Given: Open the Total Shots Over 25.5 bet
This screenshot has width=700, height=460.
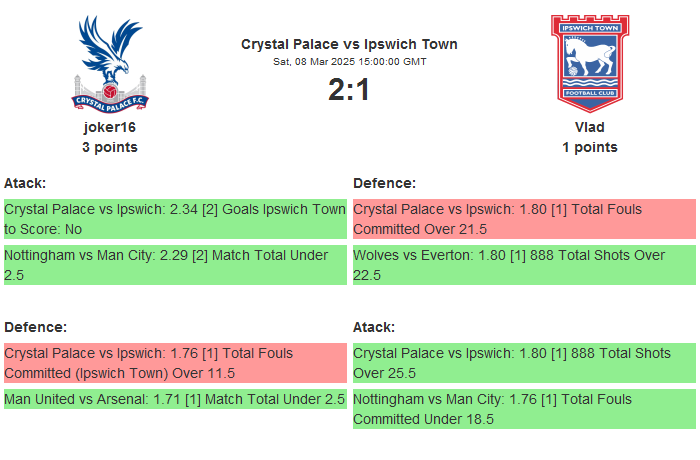Looking at the screenshot, I should click(x=524, y=363).
